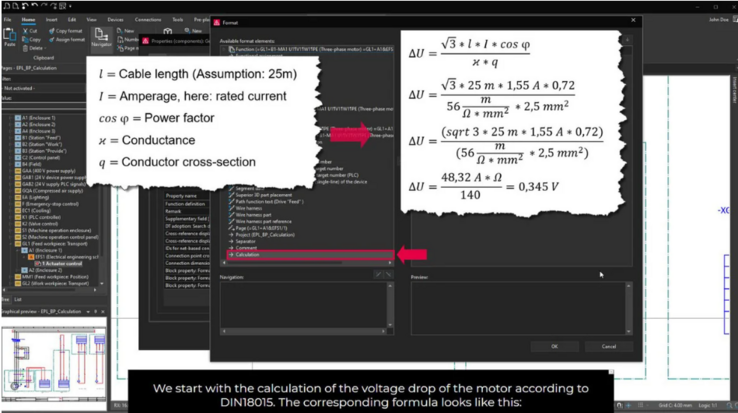Screen dimensions: 738x413
Task: Open the Delete dropdown in Clipboard group
Action: coord(36,47)
